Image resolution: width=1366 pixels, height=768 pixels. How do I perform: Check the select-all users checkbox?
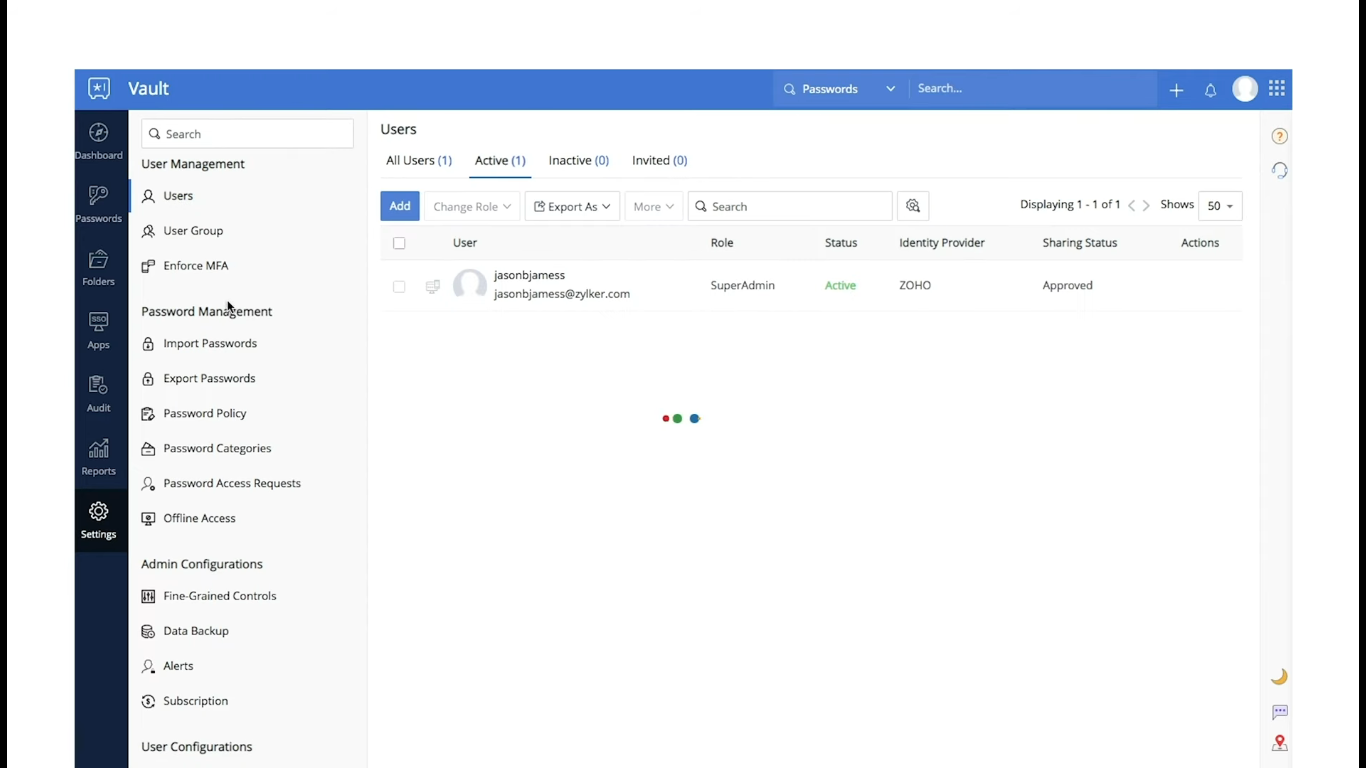[399, 243]
